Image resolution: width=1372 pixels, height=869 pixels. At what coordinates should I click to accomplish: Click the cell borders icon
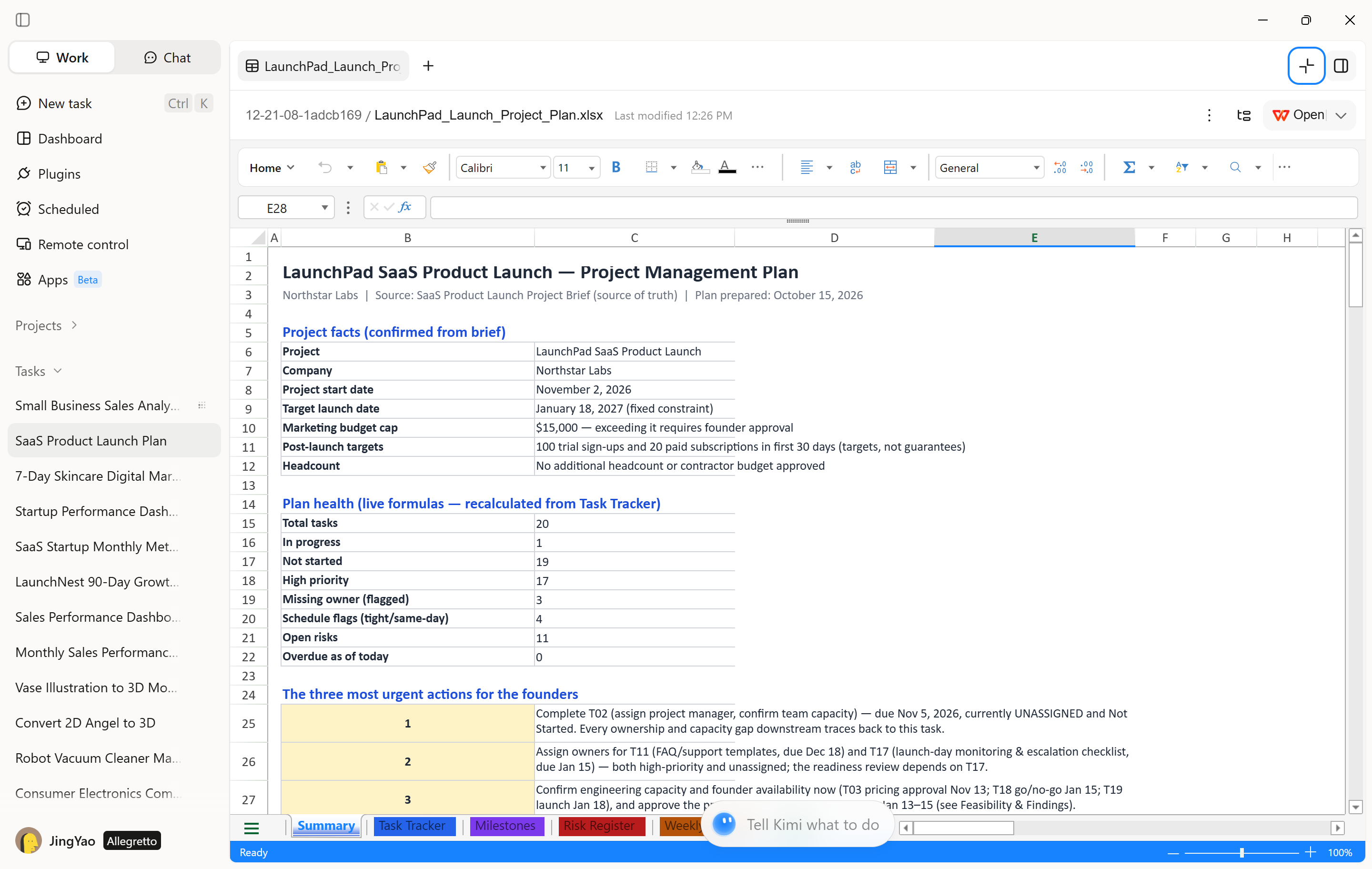coord(651,168)
